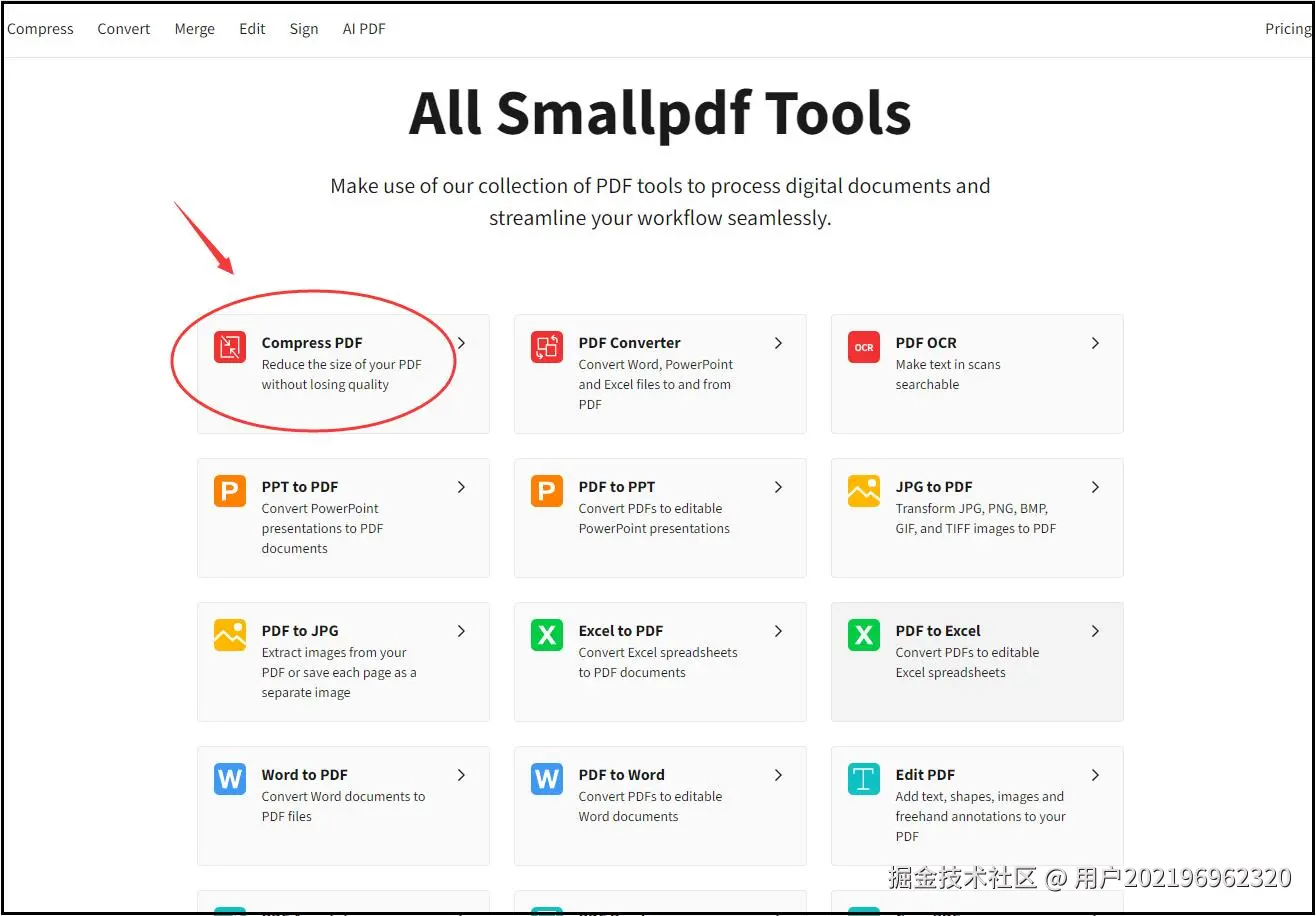The width and height of the screenshot is (1316, 916).
Task: Open PDF to Excel card chevron
Action: pos(1095,631)
